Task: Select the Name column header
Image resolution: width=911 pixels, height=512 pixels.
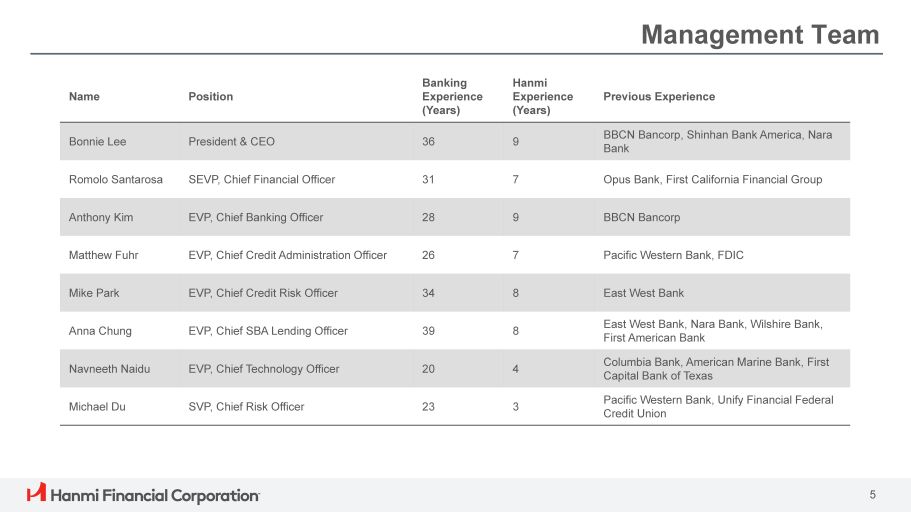Action: [x=84, y=97]
